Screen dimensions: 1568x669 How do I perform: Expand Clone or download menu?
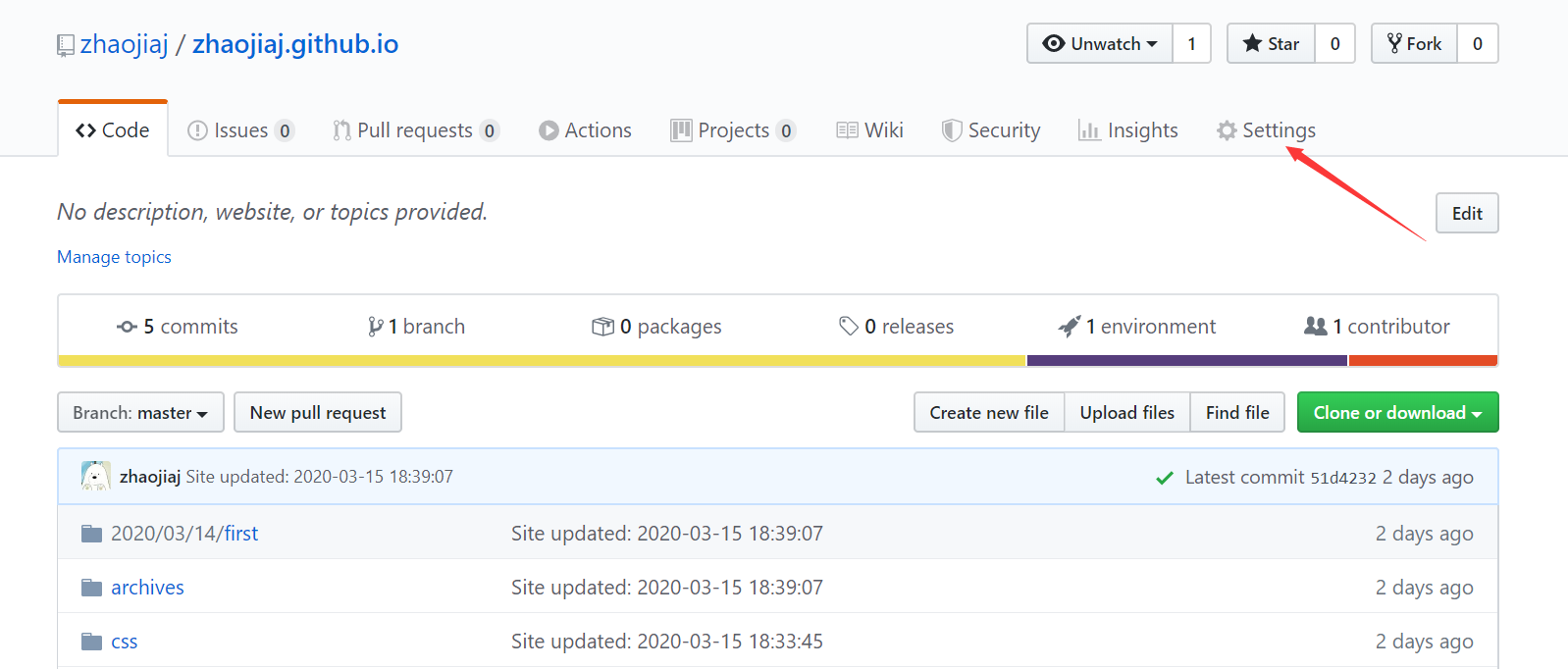point(1397,412)
